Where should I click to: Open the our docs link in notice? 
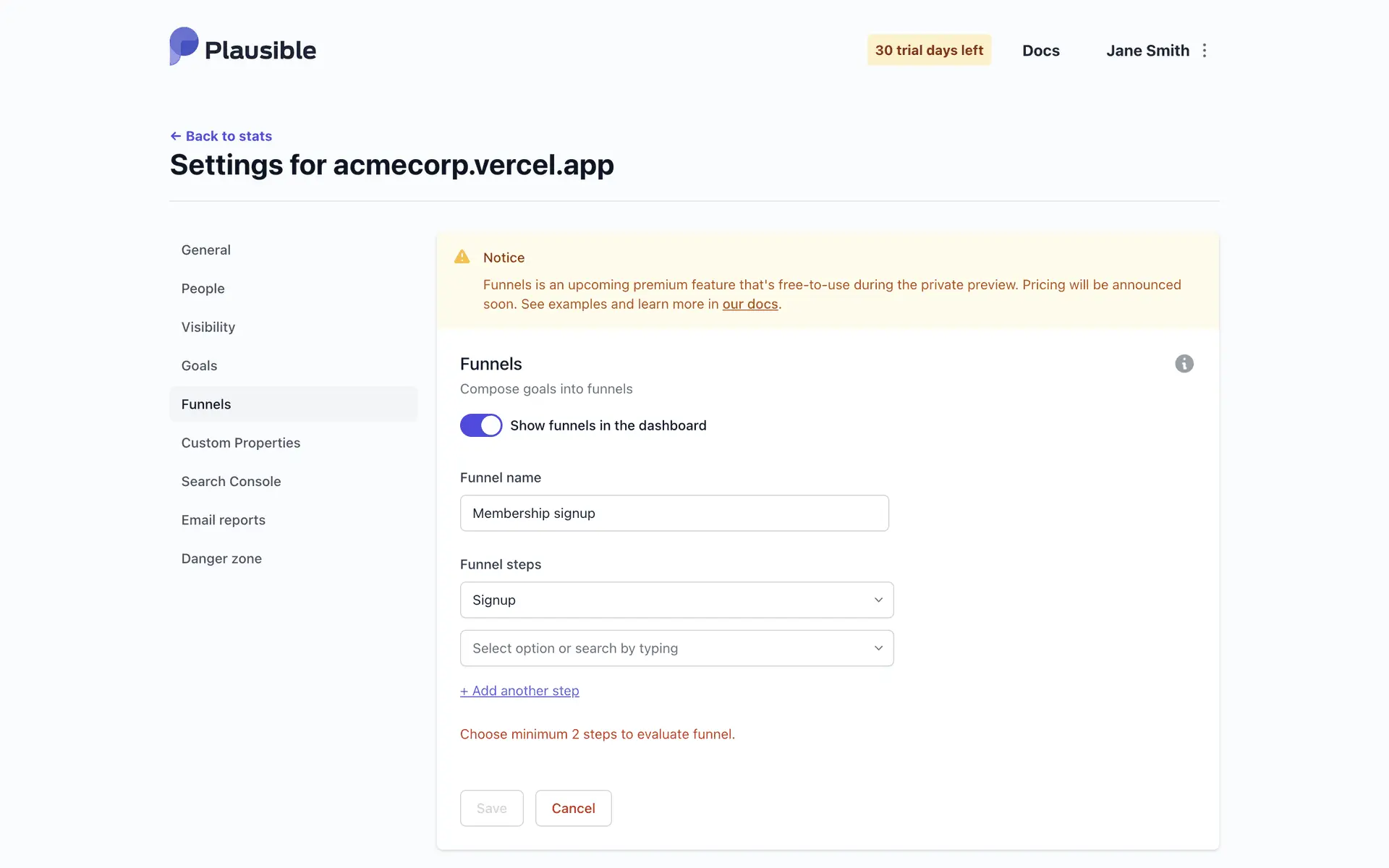(749, 304)
